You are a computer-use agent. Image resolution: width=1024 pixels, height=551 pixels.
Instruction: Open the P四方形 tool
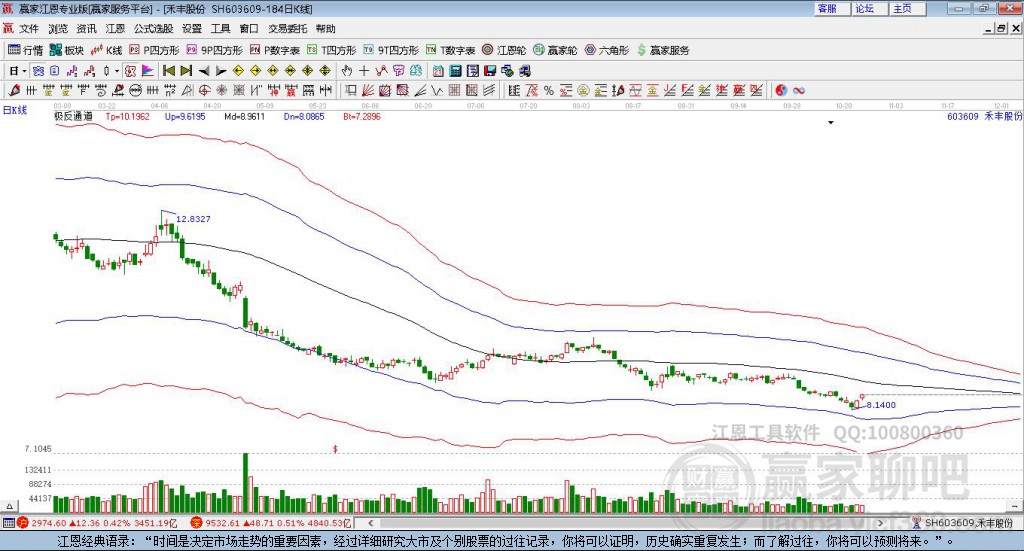(154, 50)
